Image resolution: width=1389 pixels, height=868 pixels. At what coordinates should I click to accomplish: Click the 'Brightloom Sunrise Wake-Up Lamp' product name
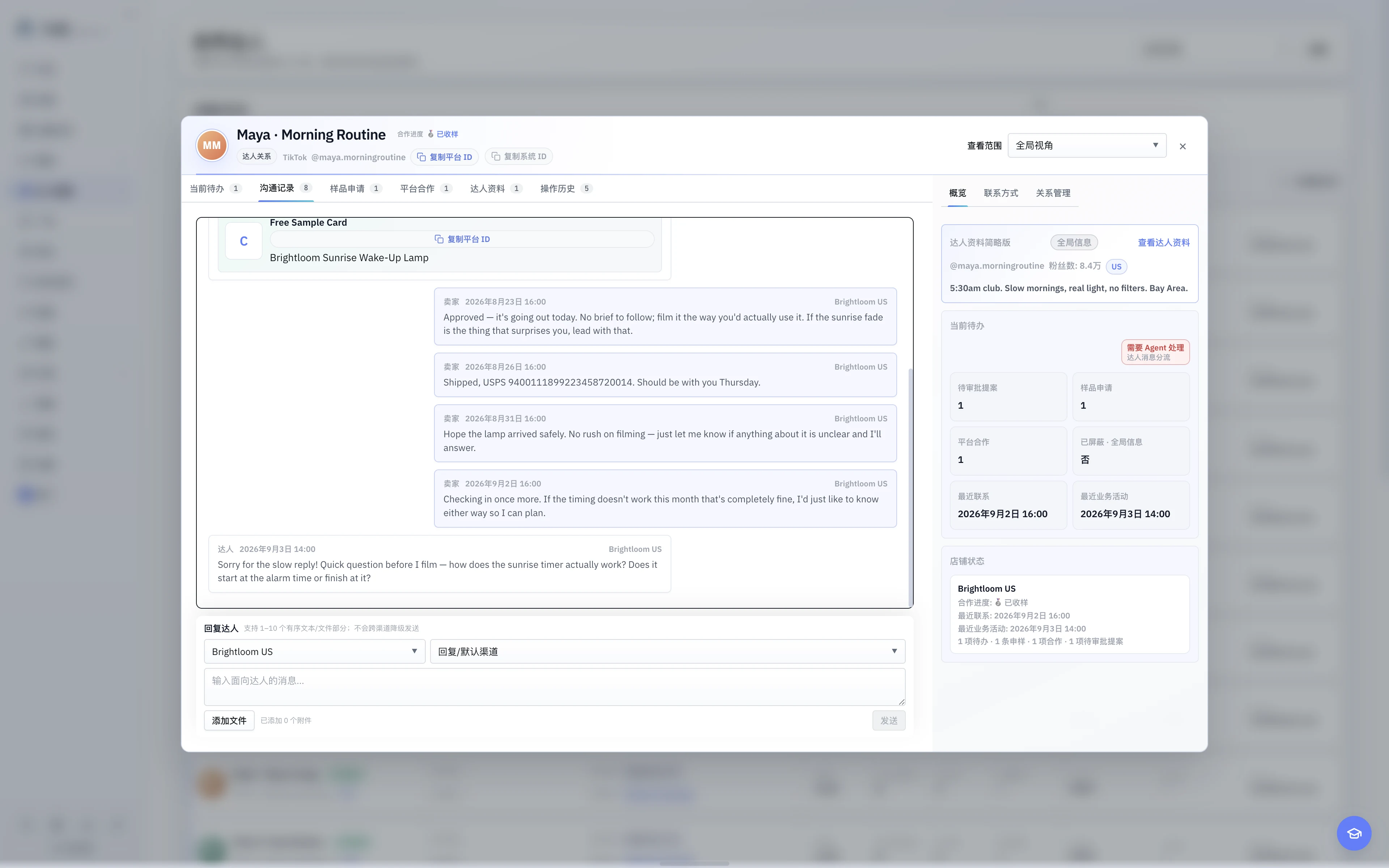[x=349, y=258]
